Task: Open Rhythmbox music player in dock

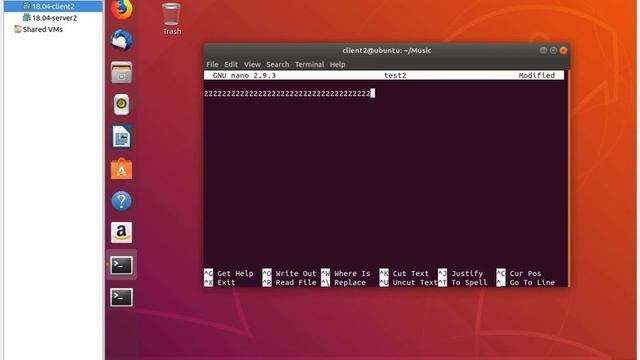Action: click(x=122, y=104)
